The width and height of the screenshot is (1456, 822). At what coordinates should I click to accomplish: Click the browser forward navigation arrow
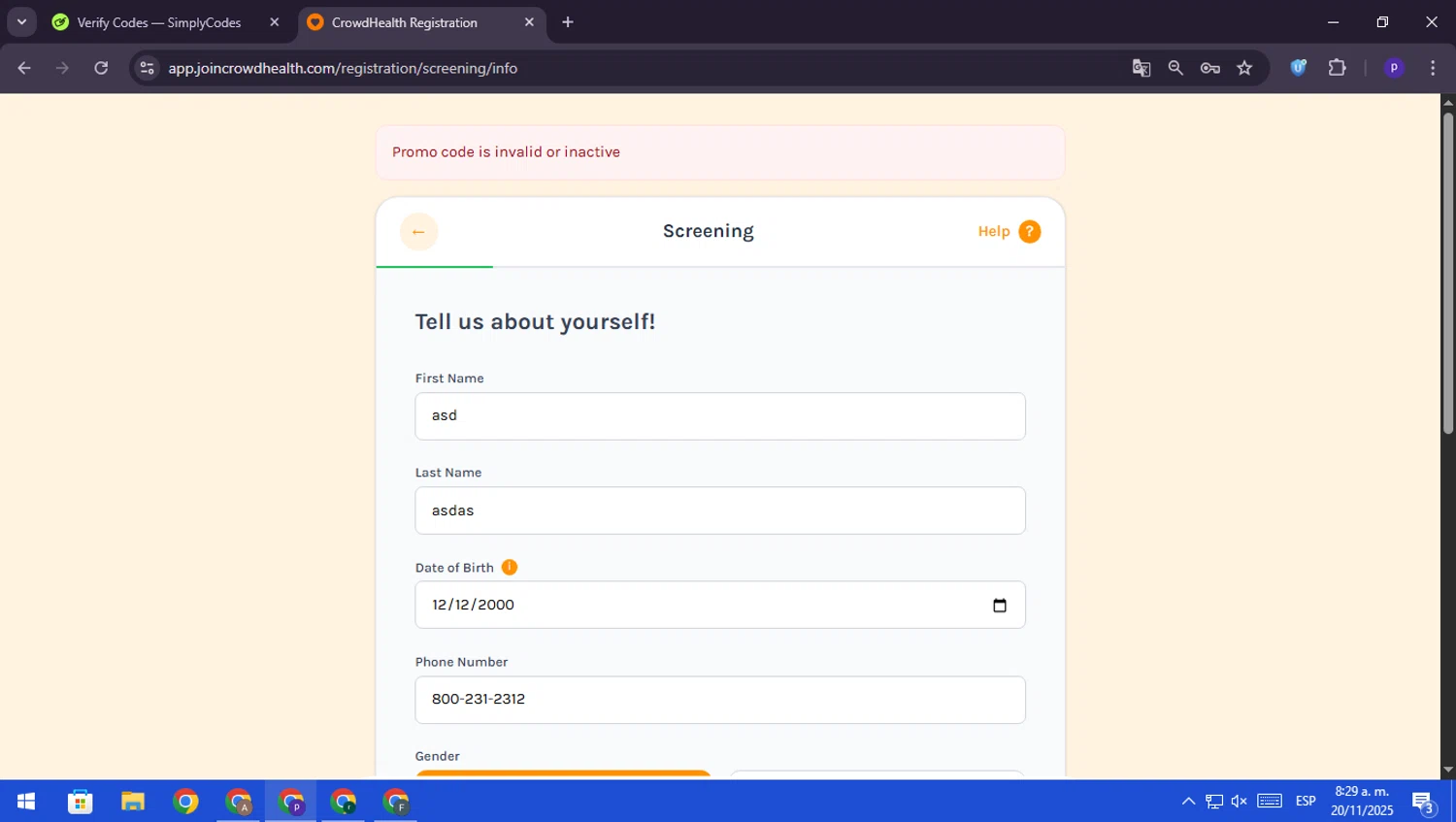click(62, 68)
